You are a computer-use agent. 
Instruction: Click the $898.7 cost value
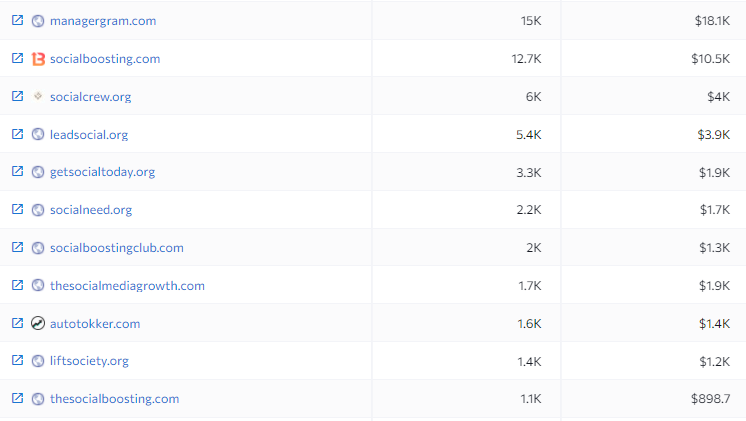pyautogui.click(x=710, y=399)
